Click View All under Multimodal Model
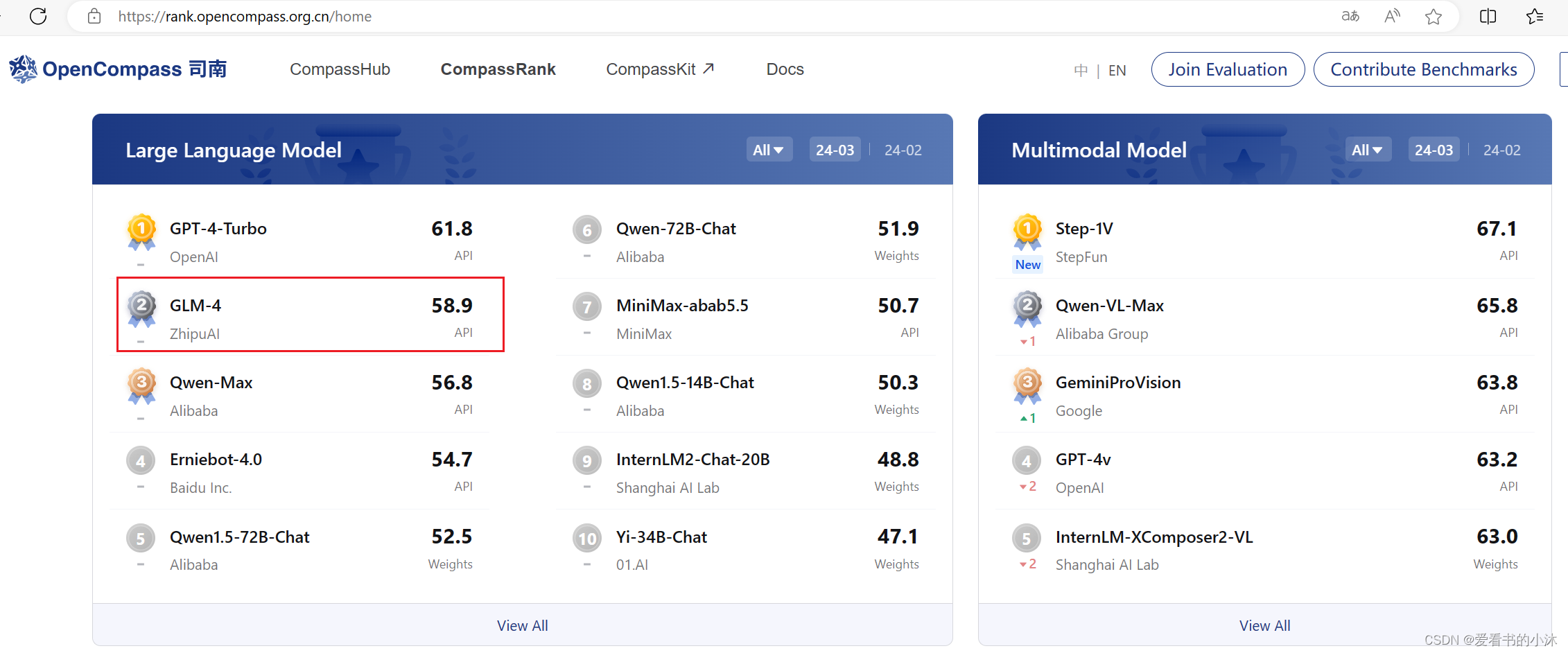Screen dimensions: 1568x653 [x=1264, y=625]
